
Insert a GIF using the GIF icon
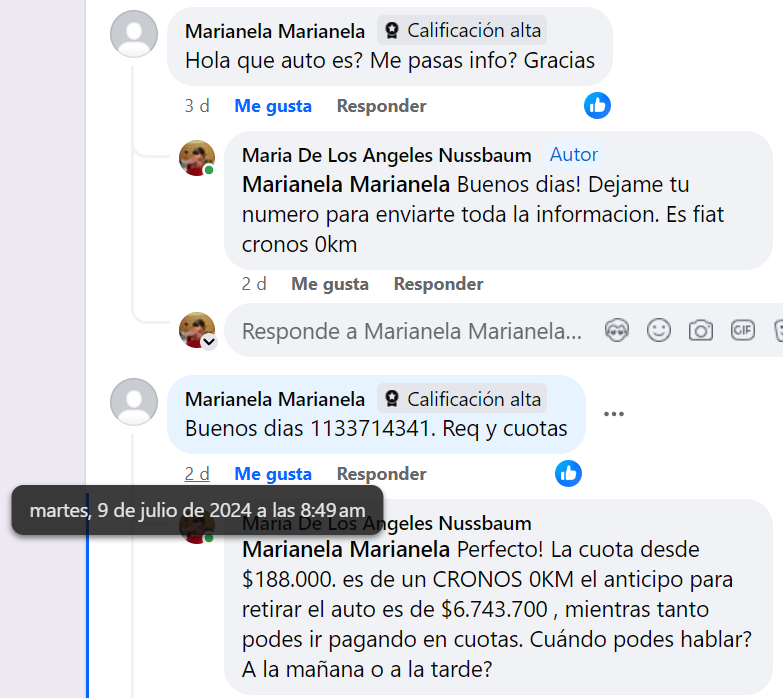pyautogui.click(x=743, y=331)
